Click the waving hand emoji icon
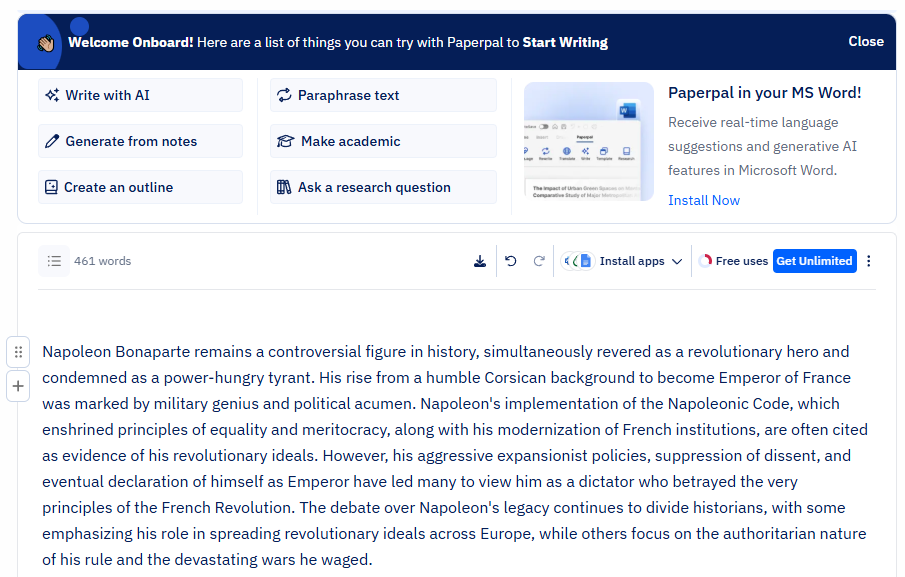905x577 pixels. click(46, 43)
